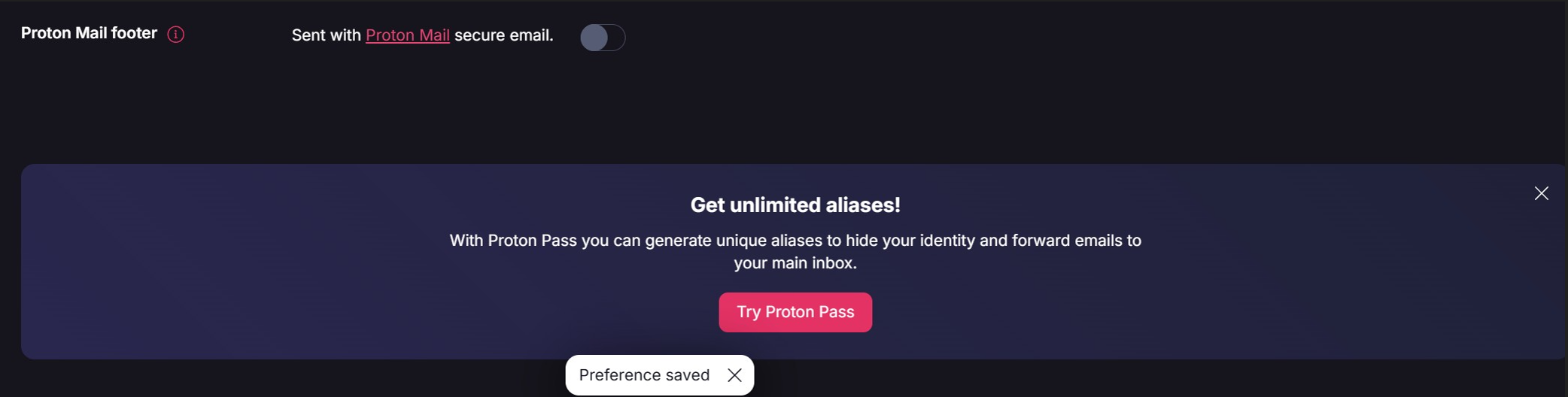
Task: Toggle the Proton Mail footer switch
Action: coord(602,38)
